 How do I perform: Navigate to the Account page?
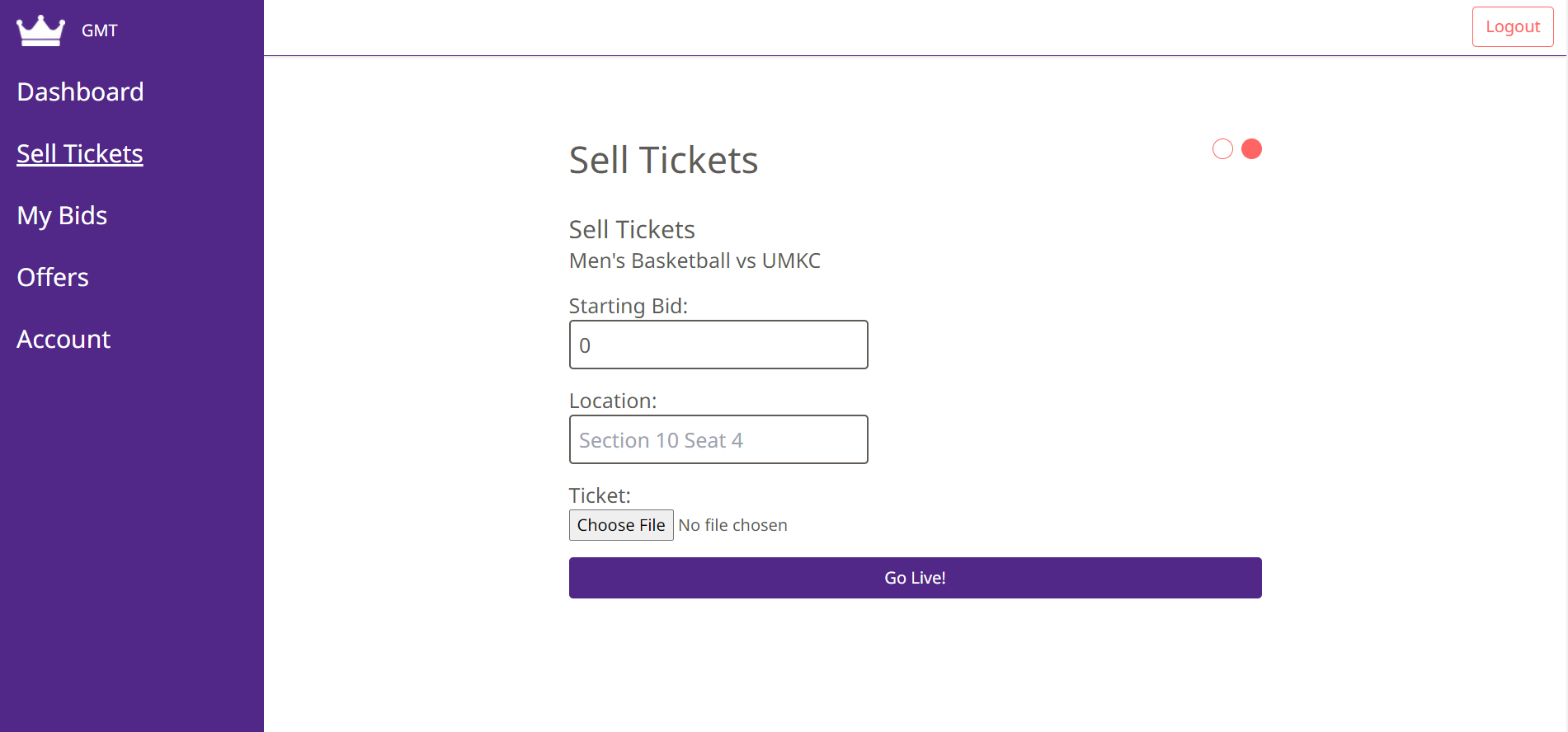point(64,339)
